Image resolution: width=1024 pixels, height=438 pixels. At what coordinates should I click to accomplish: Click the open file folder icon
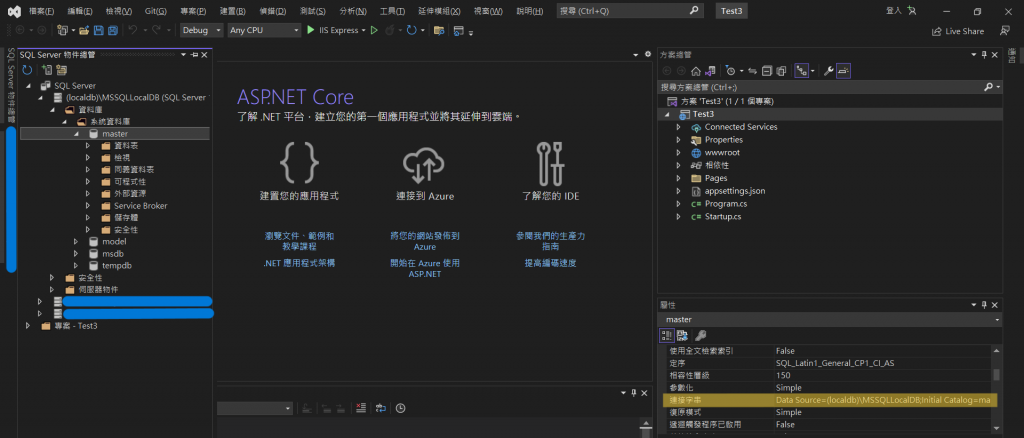84,30
